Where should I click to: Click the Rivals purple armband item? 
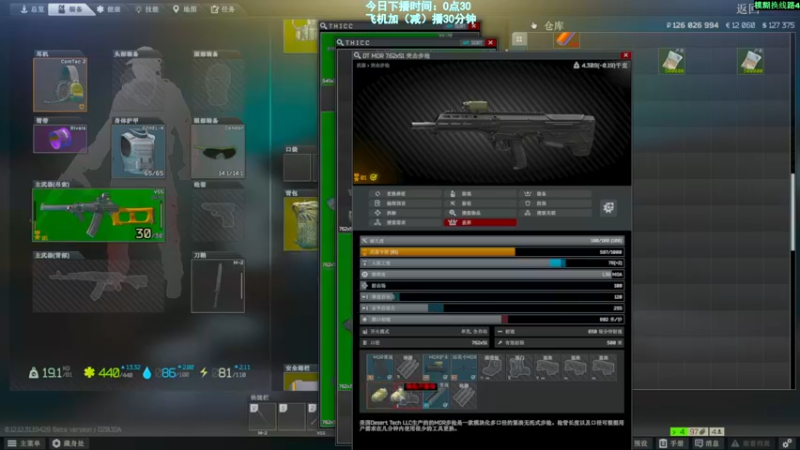point(60,138)
